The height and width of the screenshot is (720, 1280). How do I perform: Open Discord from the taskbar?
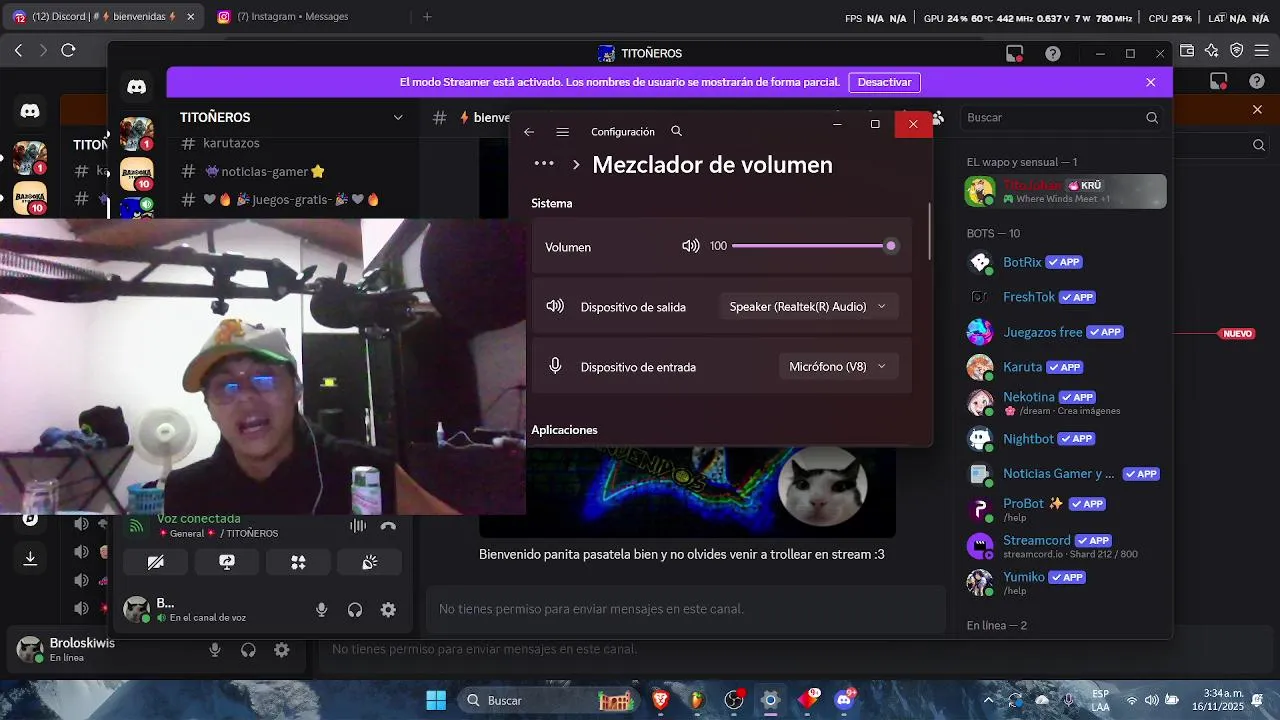tap(845, 700)
